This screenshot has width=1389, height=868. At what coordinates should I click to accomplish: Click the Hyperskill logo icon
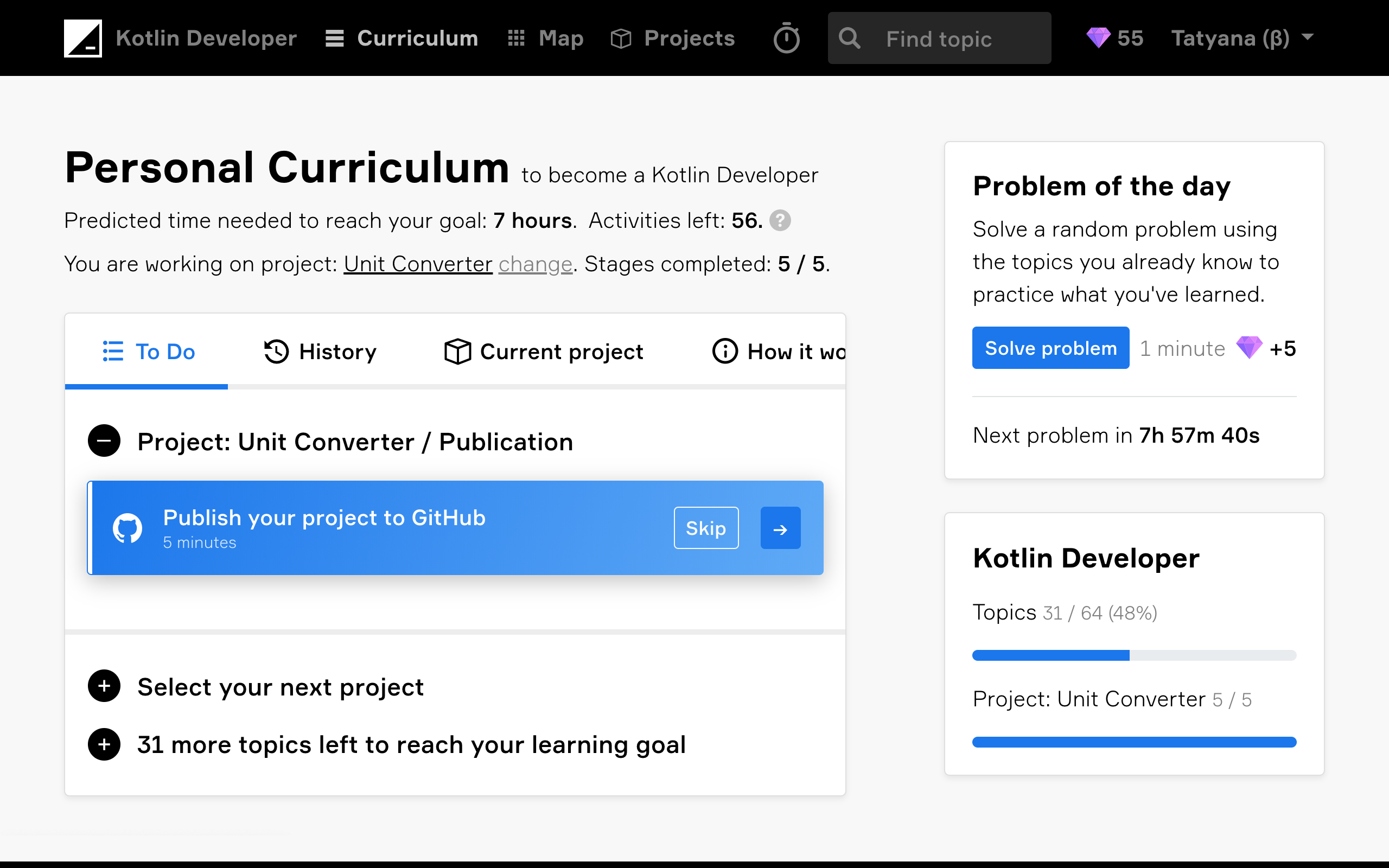(83, 38)
